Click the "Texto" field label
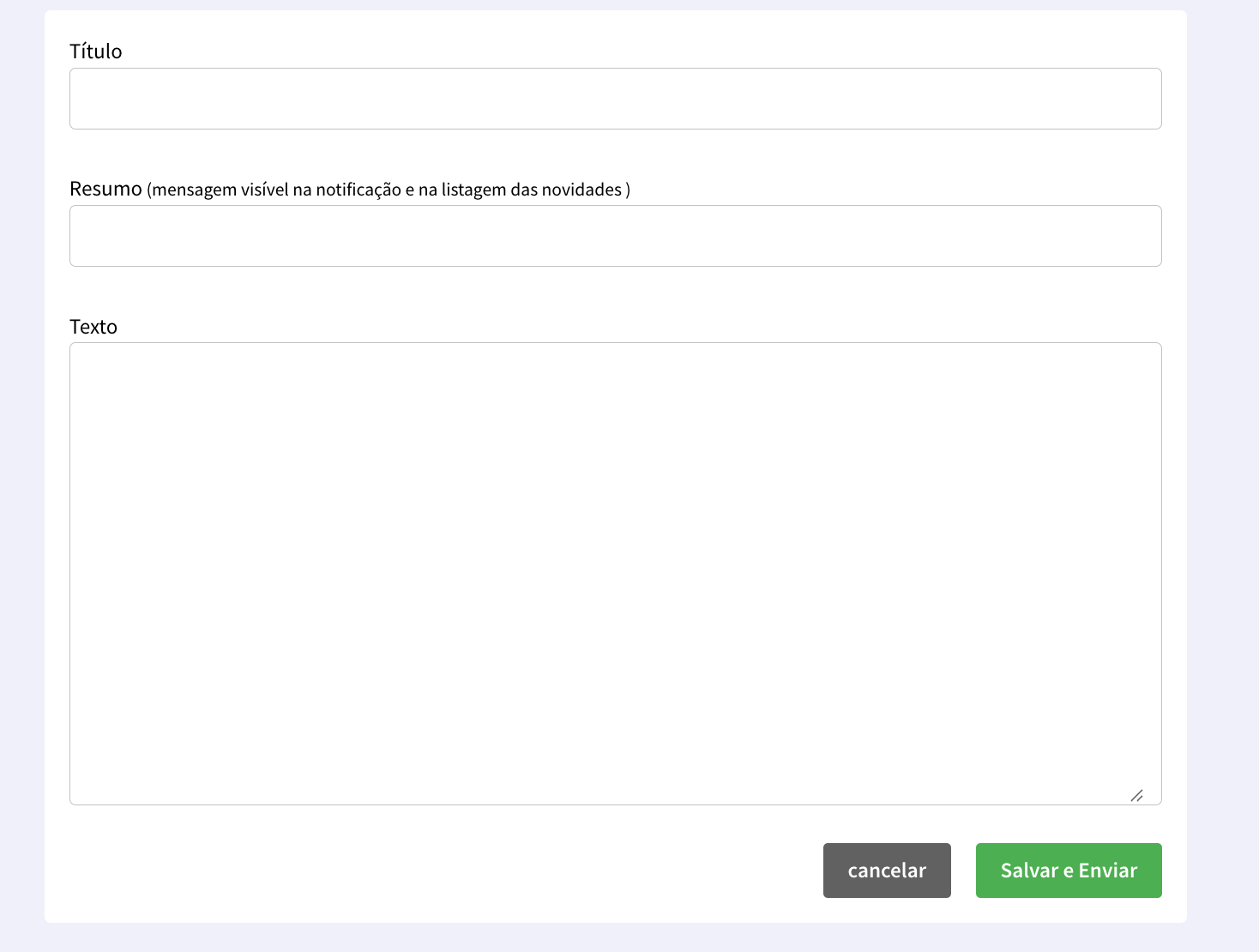This screenshot has width=1259, height=952. (x=93, y=327)
